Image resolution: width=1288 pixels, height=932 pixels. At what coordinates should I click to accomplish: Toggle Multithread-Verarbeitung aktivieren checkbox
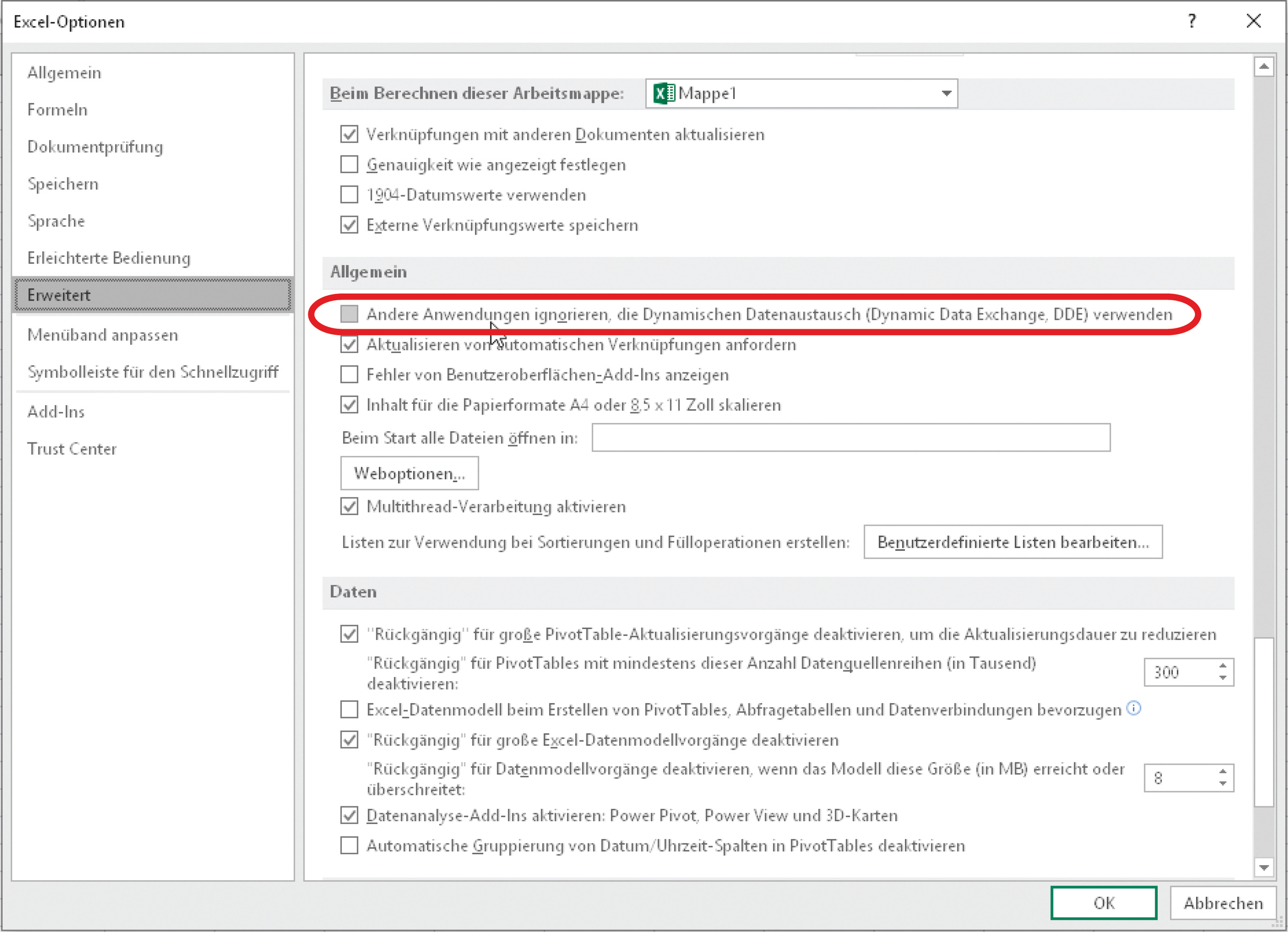(x=349, y=506)
